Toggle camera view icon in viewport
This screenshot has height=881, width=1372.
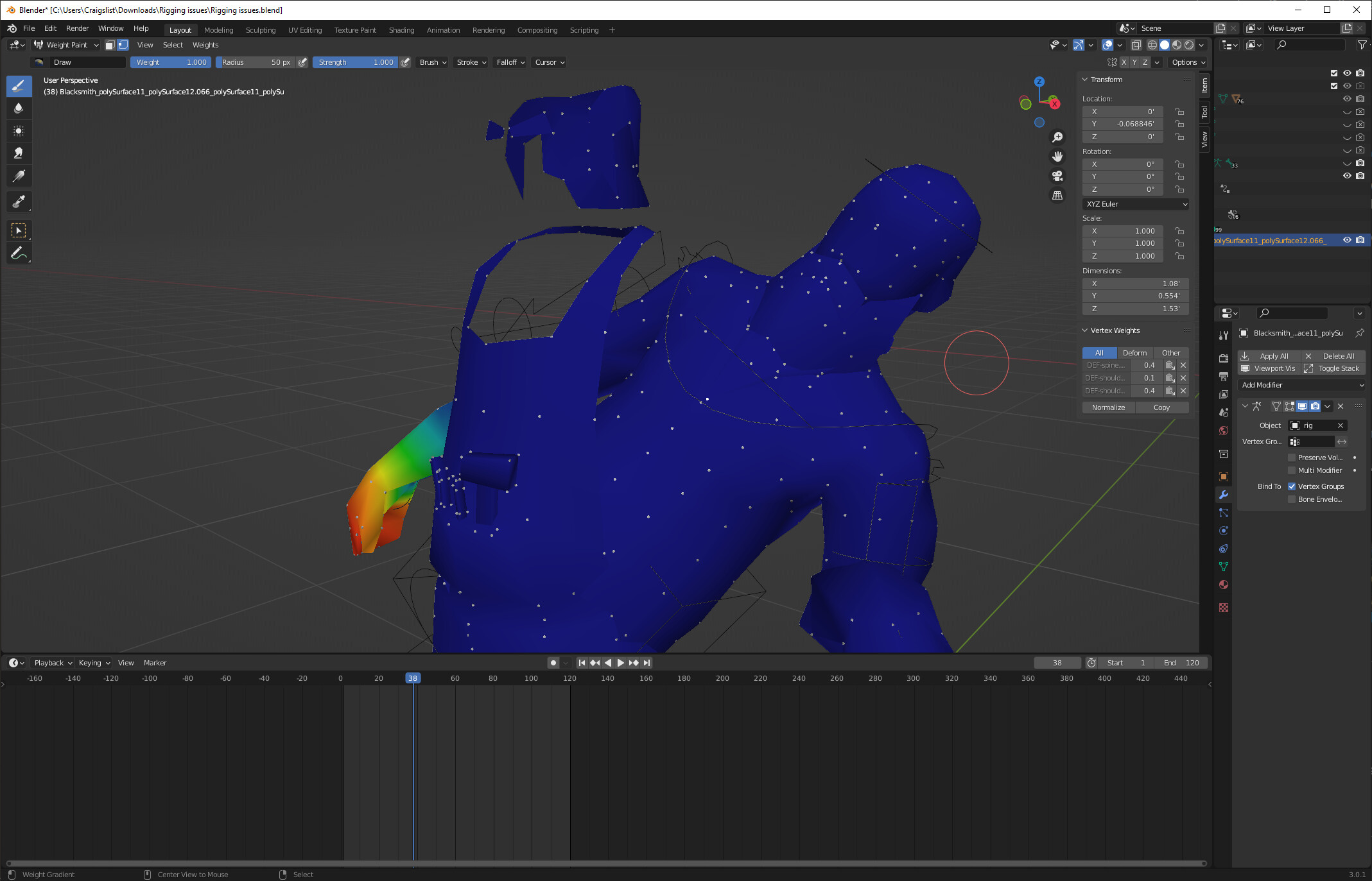click(x=1057, y=176)
